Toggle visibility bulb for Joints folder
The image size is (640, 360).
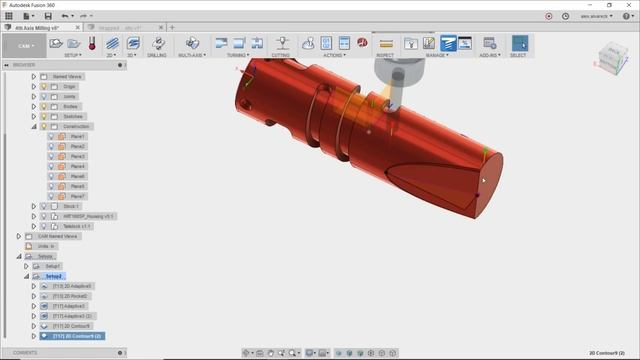pyautogui.click(x=44, y=96)
